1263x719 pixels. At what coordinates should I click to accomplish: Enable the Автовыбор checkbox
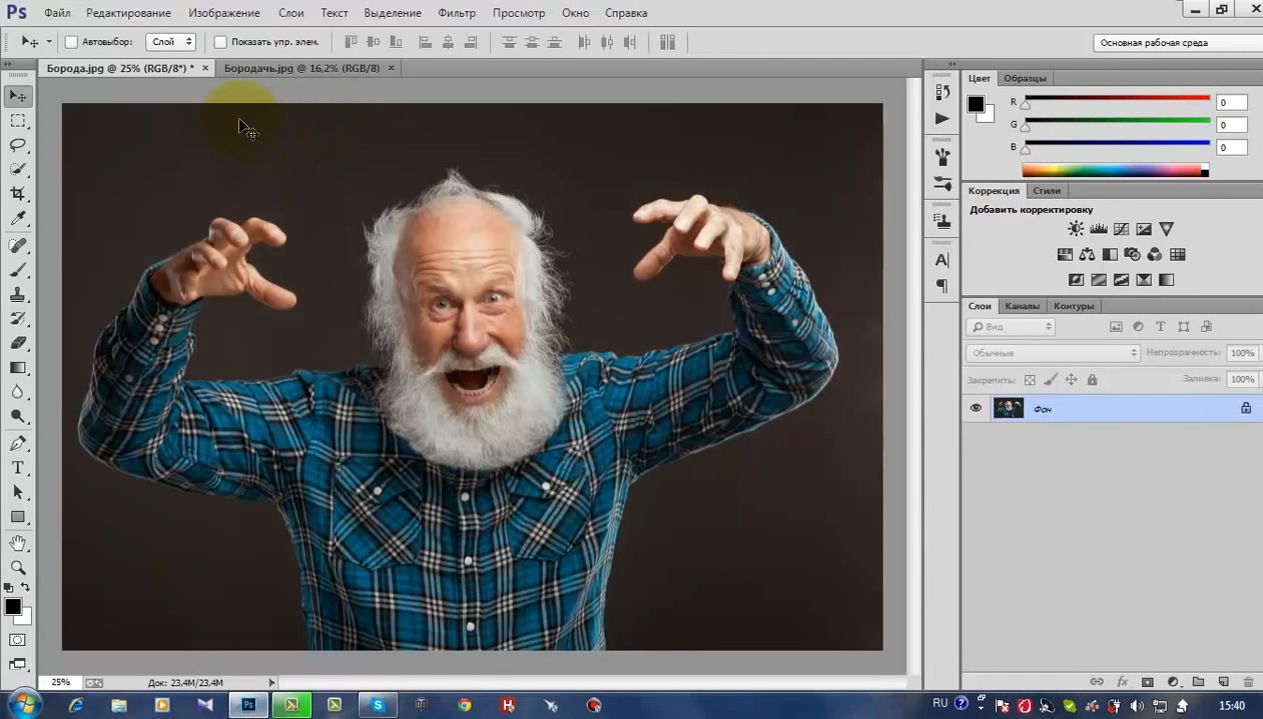click(71, 42)
